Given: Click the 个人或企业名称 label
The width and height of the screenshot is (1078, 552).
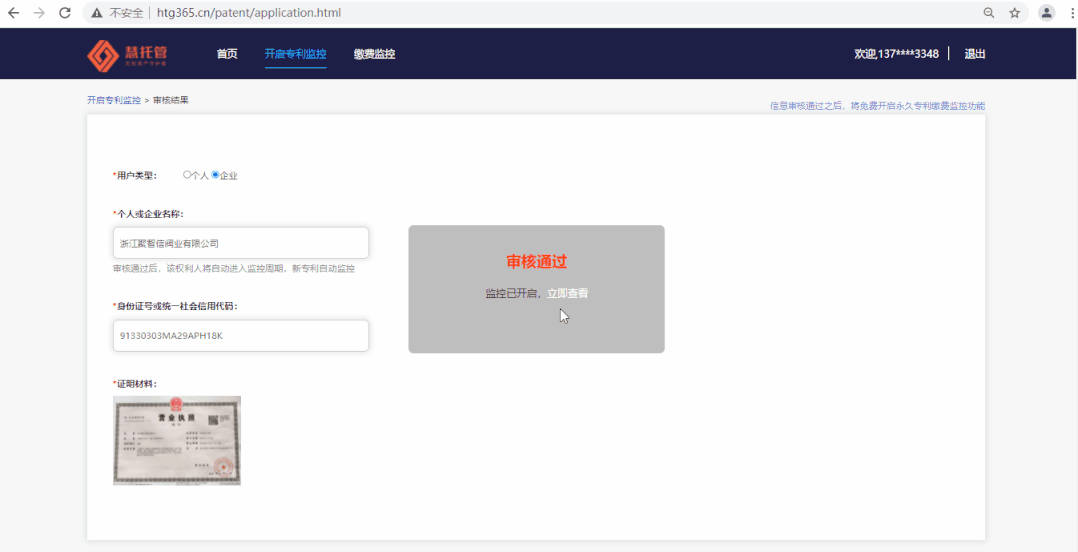Looking at the screenshot, I should 148,214.
